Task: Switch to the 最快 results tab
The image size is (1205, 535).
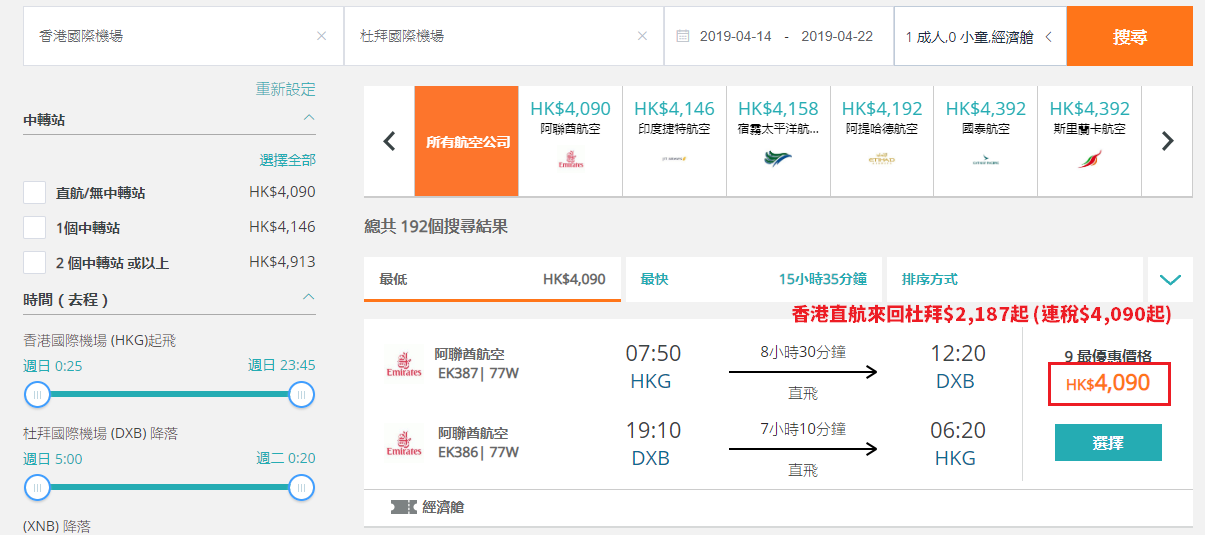Action: point(754,279)
